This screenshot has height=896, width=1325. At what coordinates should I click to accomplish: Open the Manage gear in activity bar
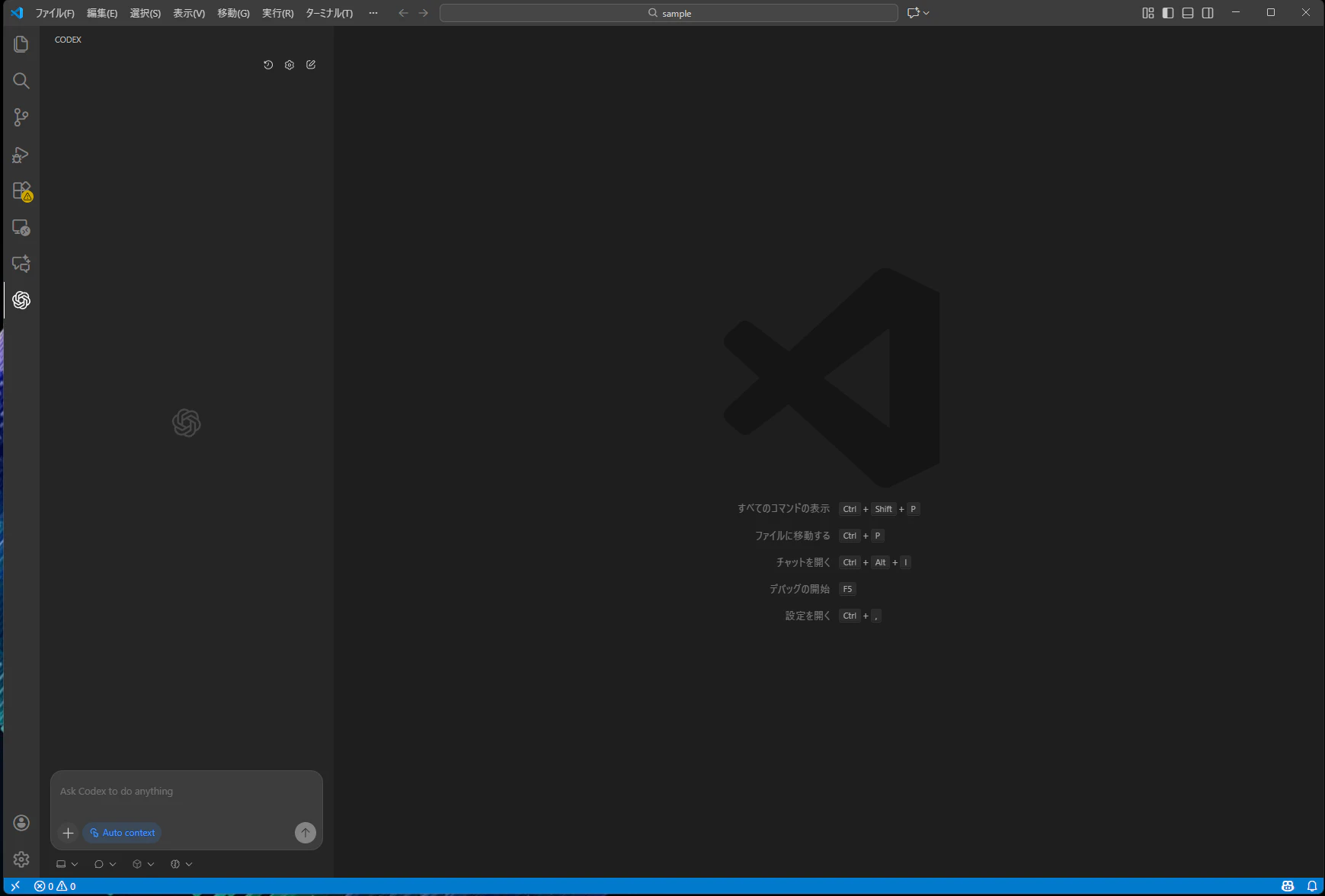pyautogui.click(x=21, y=859)
